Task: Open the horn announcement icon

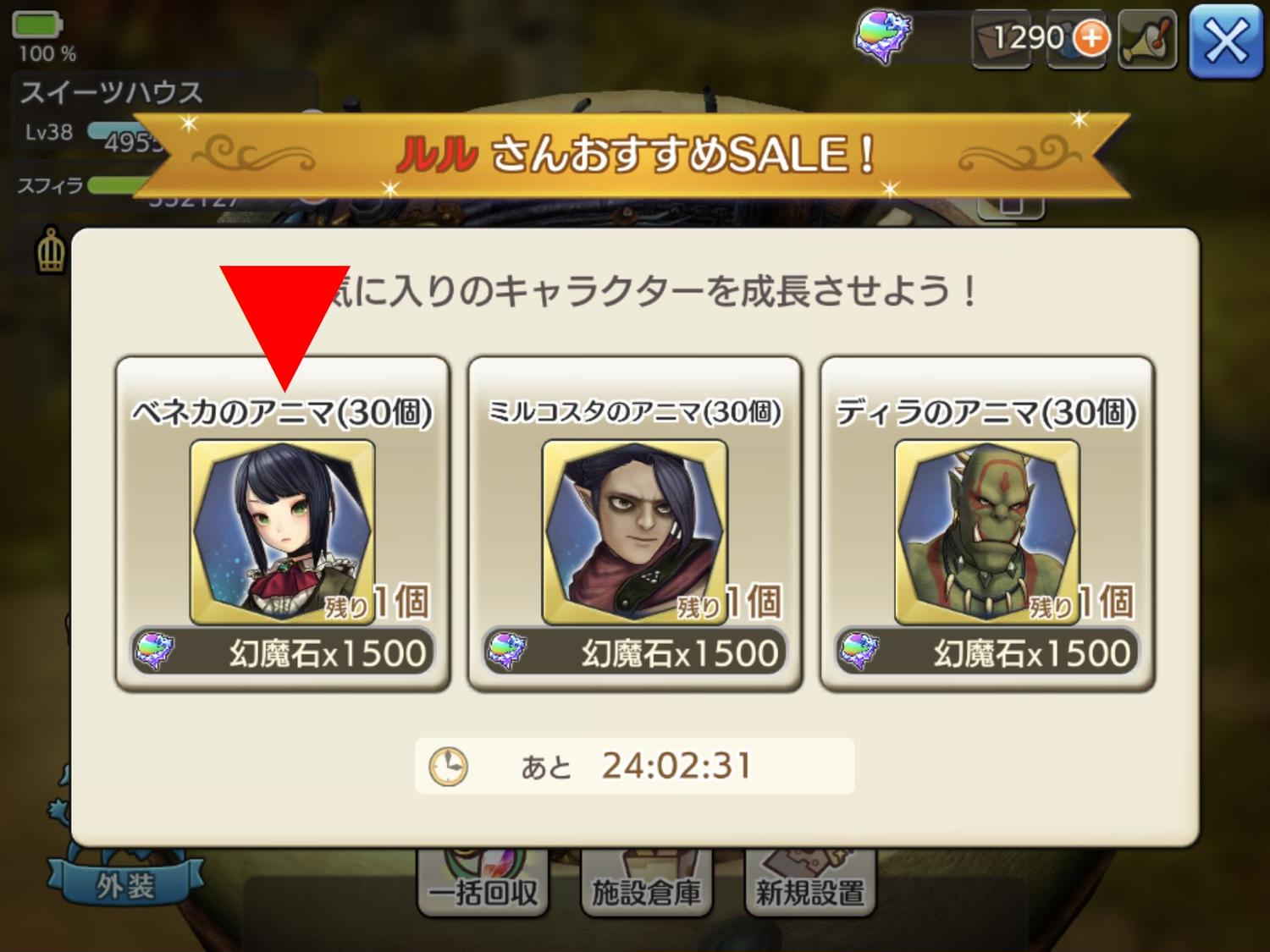Action: pyautogui.click(x=1147, y=38)
